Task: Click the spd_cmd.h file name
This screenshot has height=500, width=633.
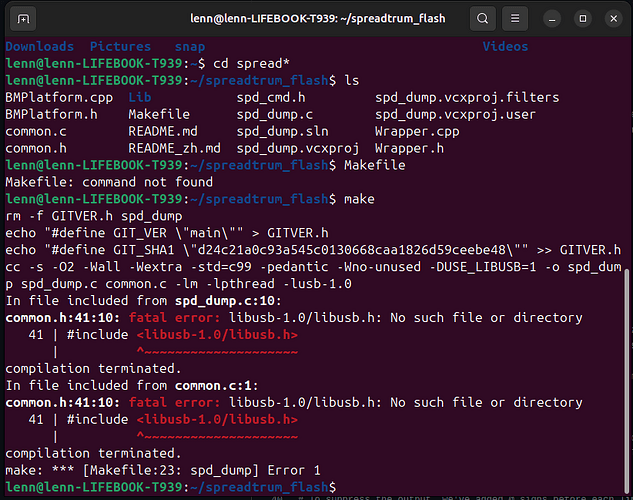Action: [x=271, y=98]
